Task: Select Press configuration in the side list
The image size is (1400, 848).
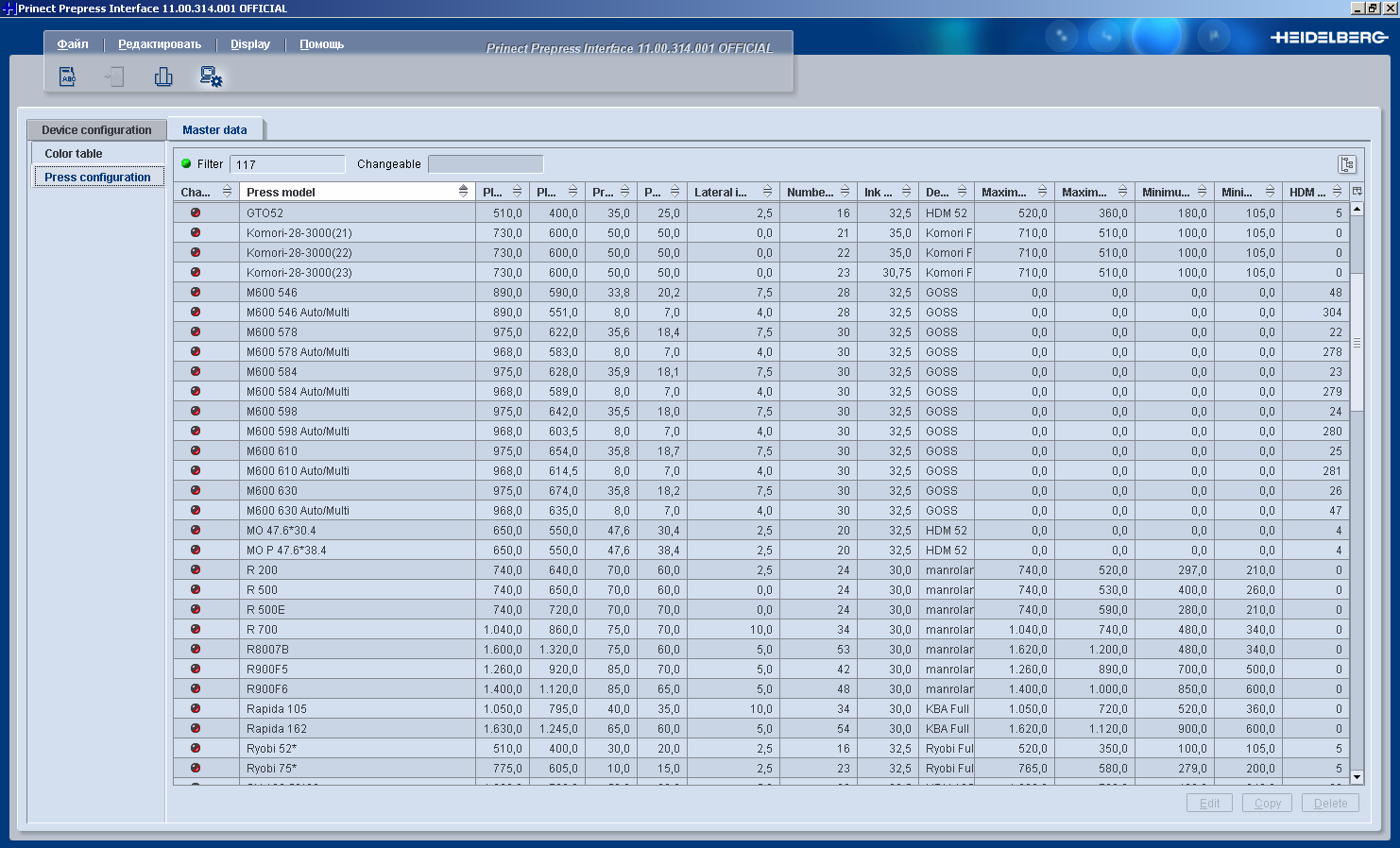Action: (x=98, y=178)
